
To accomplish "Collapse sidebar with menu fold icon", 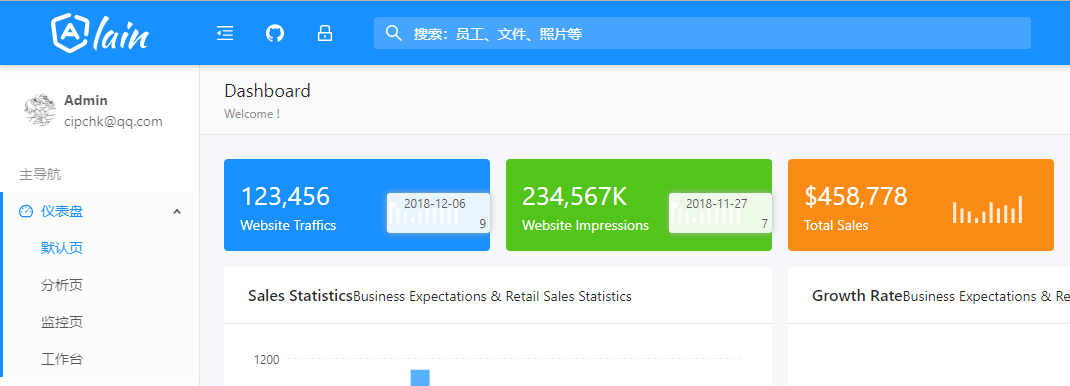I will 225,33.
